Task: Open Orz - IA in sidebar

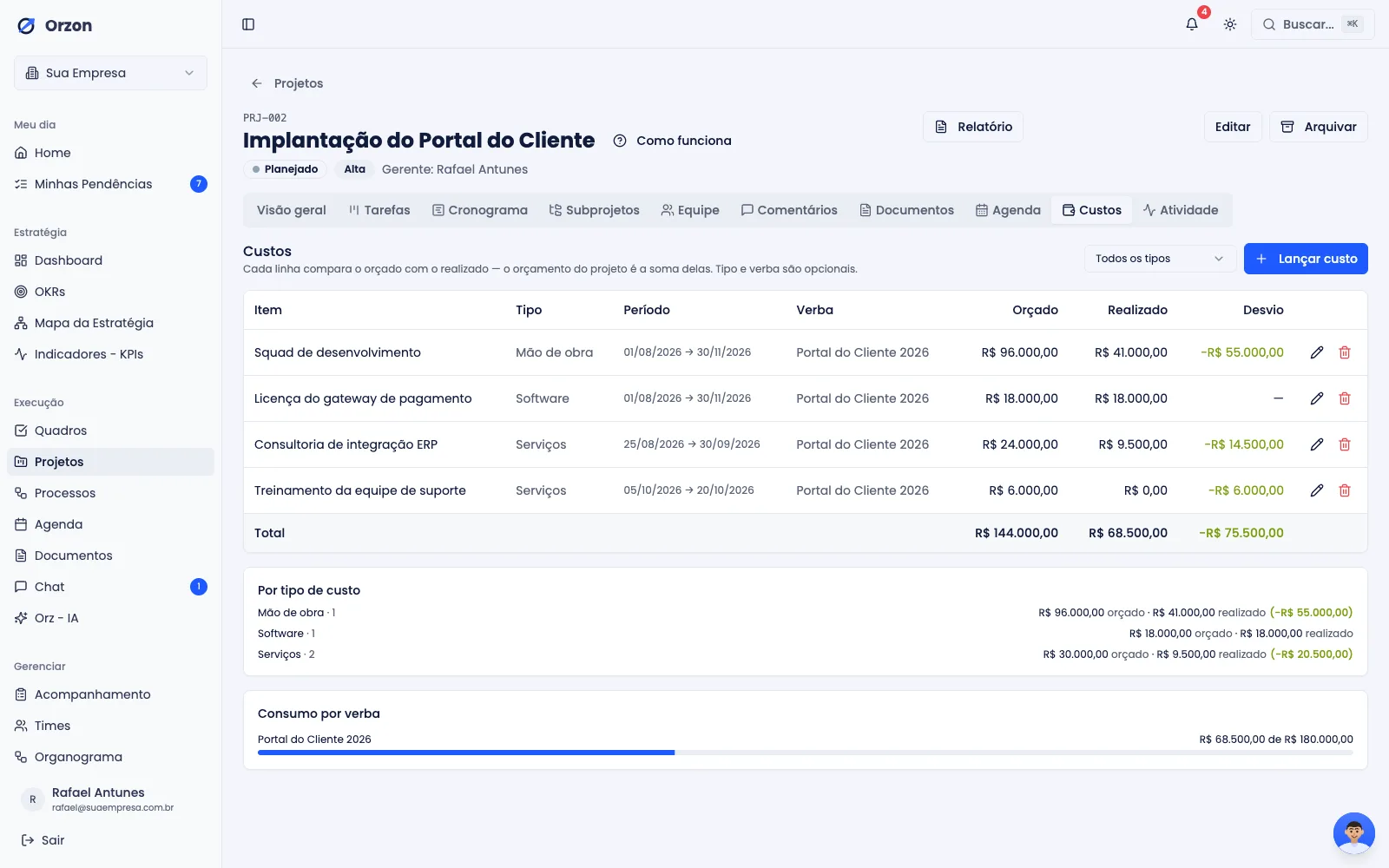Action: pos(110,618)
